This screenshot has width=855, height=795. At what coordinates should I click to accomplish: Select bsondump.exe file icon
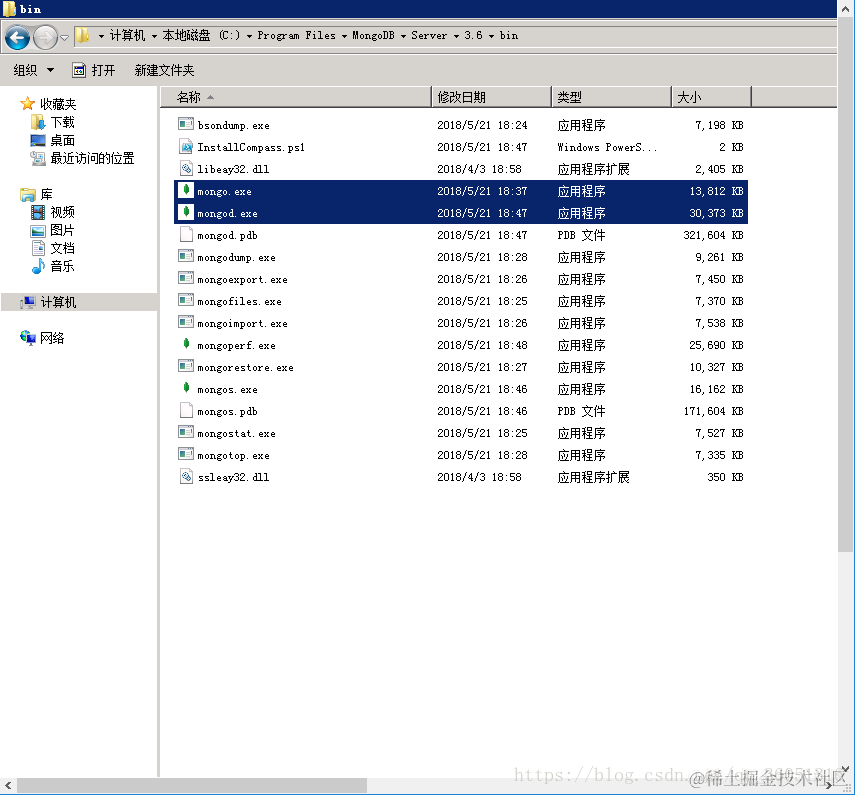pyautogui.click(x=186, y=124)
